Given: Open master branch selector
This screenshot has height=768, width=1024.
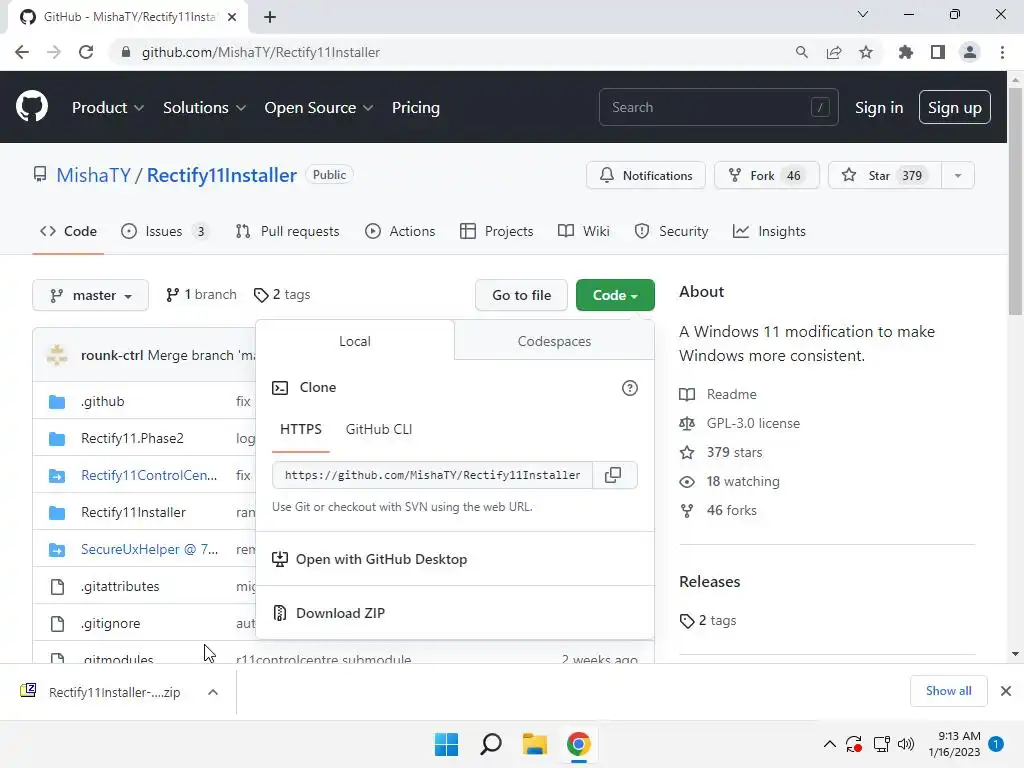Looking at the screenshot, I should (90, 295).
